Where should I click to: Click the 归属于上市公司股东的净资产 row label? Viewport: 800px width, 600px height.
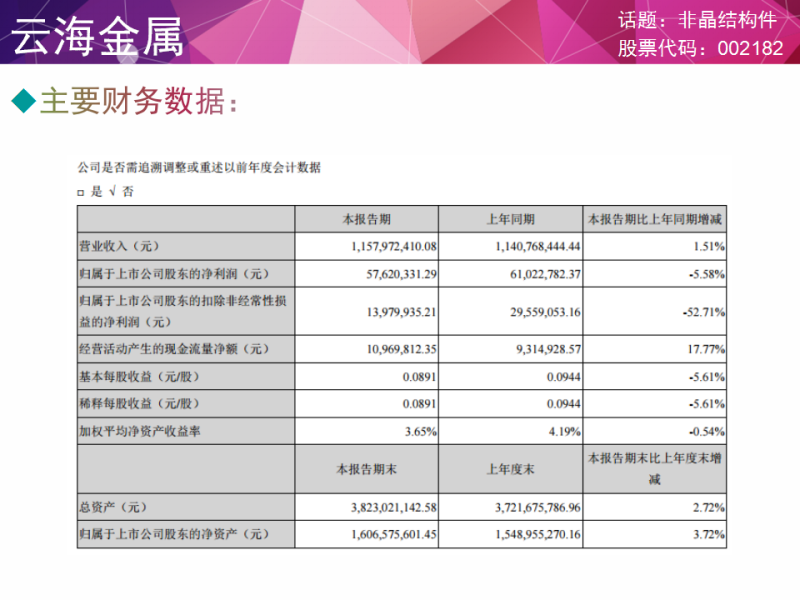click(174, 534)
